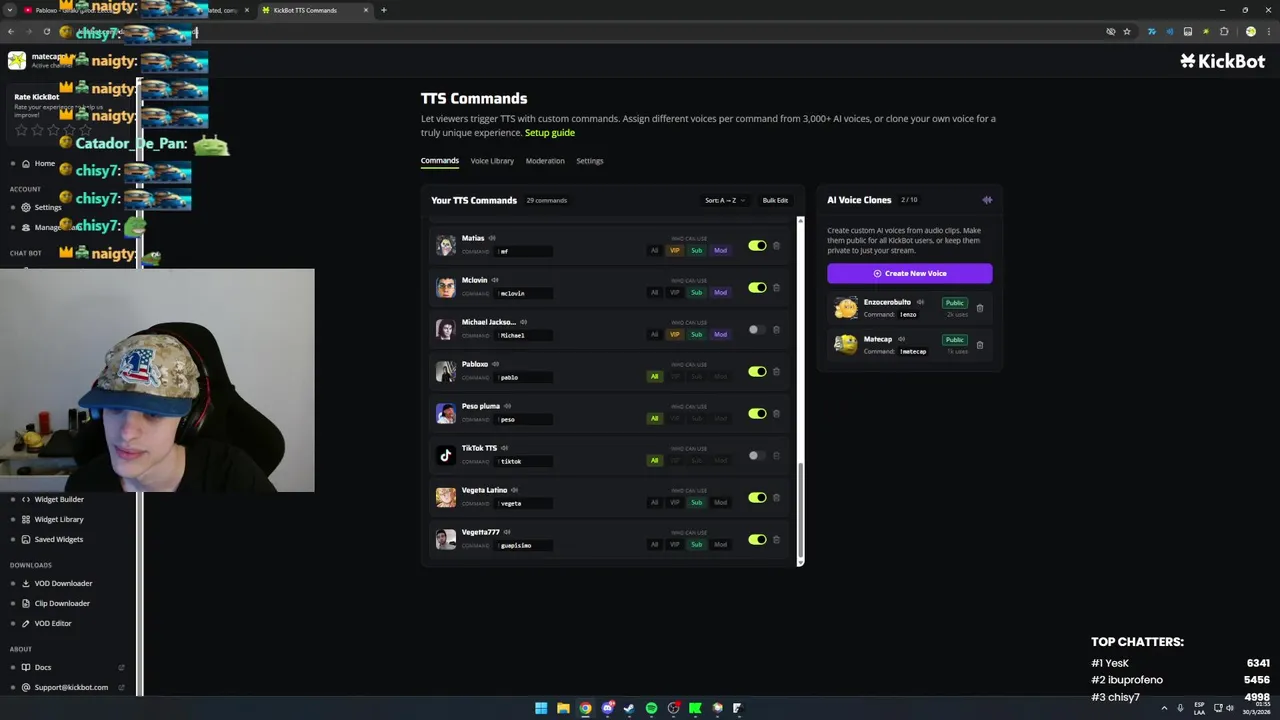Toggle VIP permission for Matias
Image resolution: width=1280 pixels, height=720 pixels.
click(x=675, y=250)
